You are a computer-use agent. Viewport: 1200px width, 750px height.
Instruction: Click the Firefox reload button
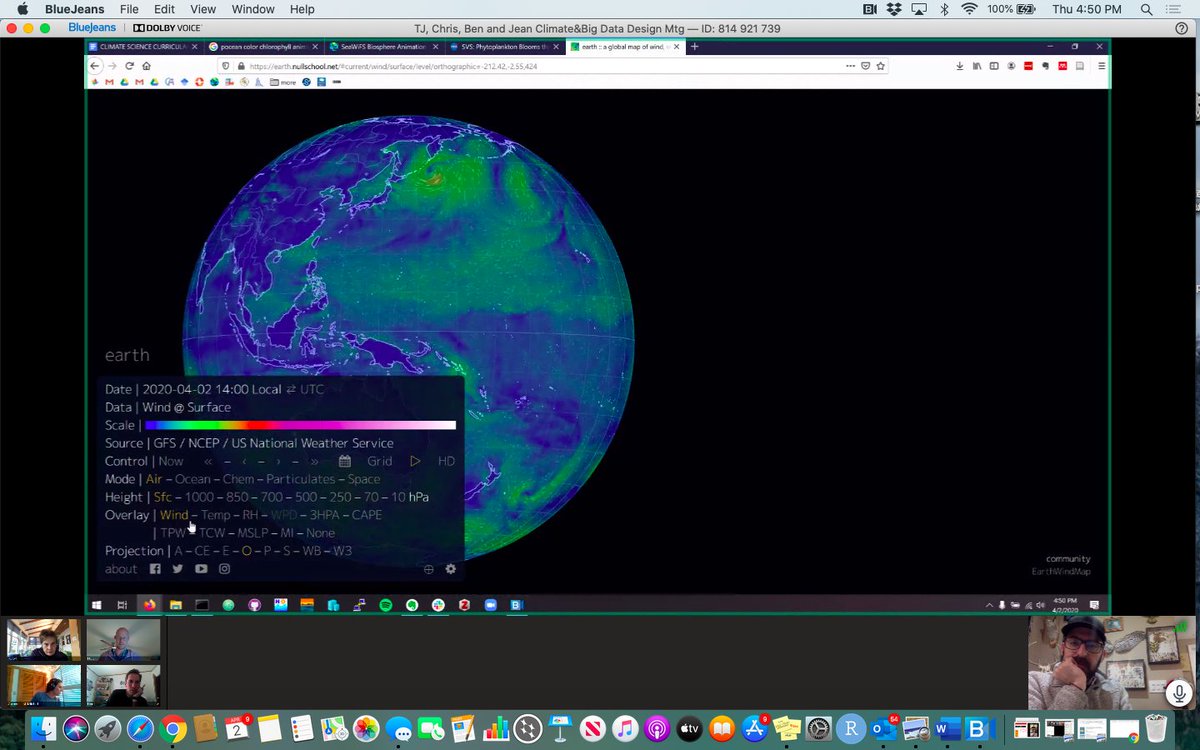pos(130,66)
